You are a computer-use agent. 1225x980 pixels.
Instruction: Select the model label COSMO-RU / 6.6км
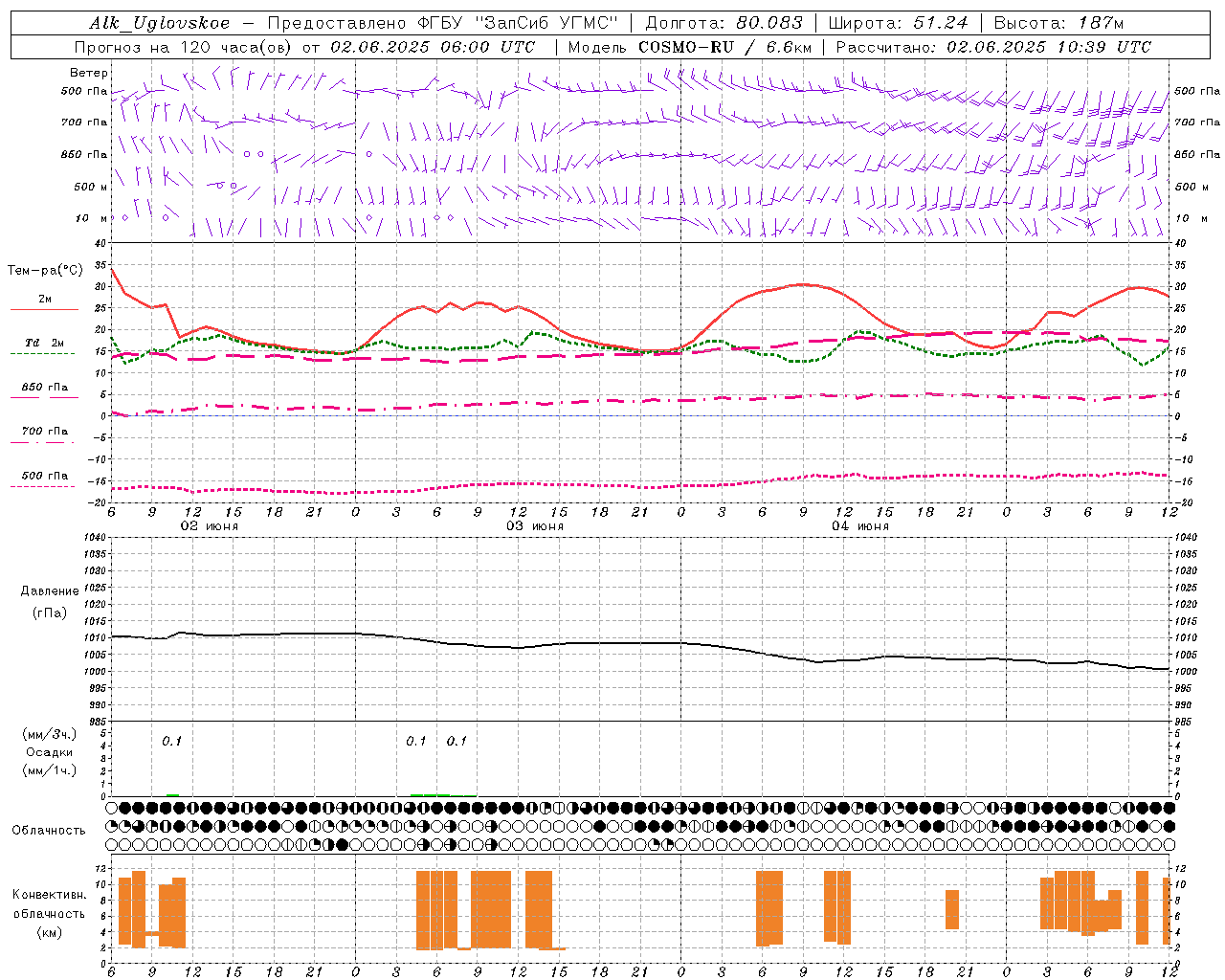pos(724,47)
